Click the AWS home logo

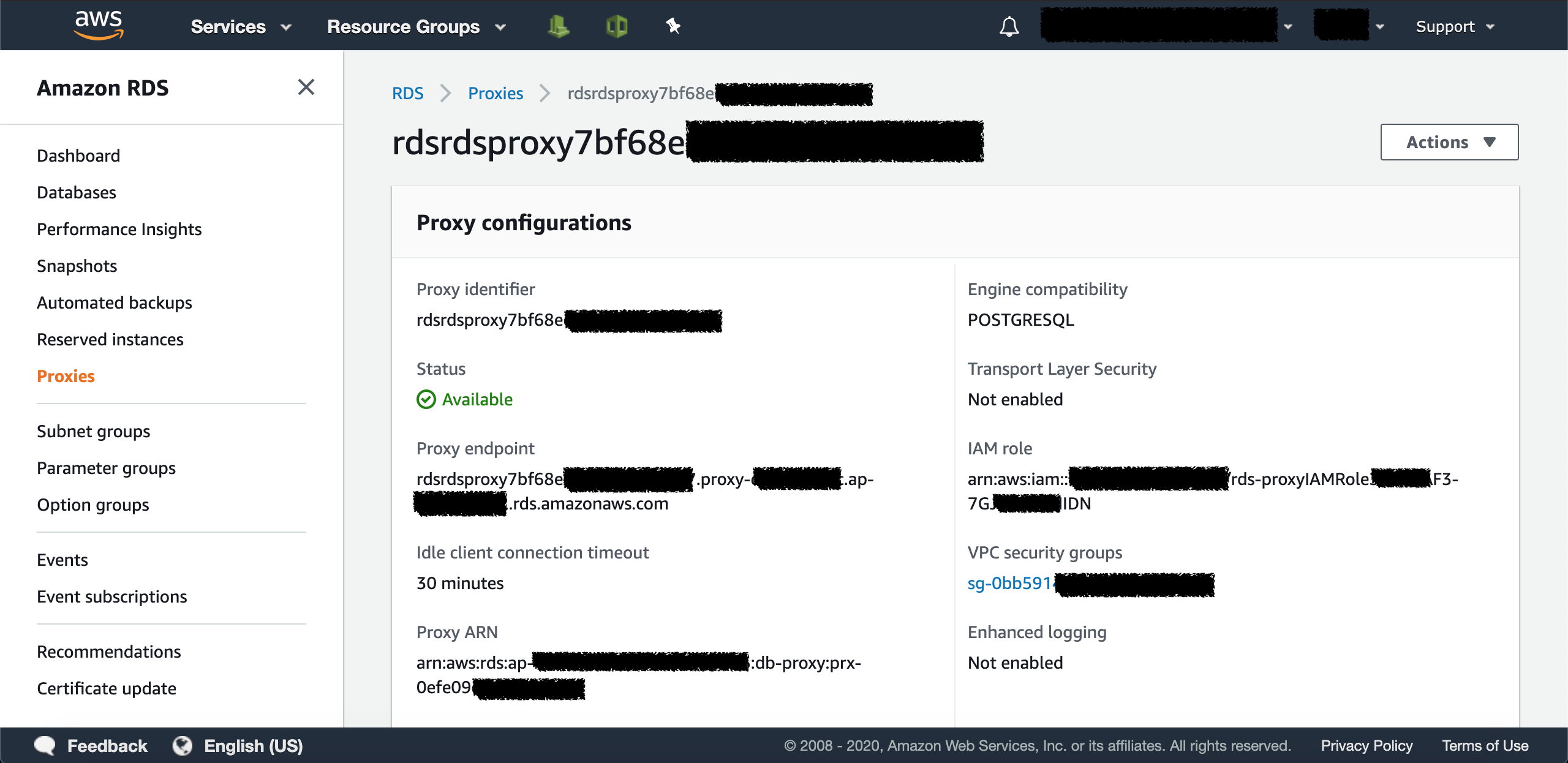(x=98, y=24)
